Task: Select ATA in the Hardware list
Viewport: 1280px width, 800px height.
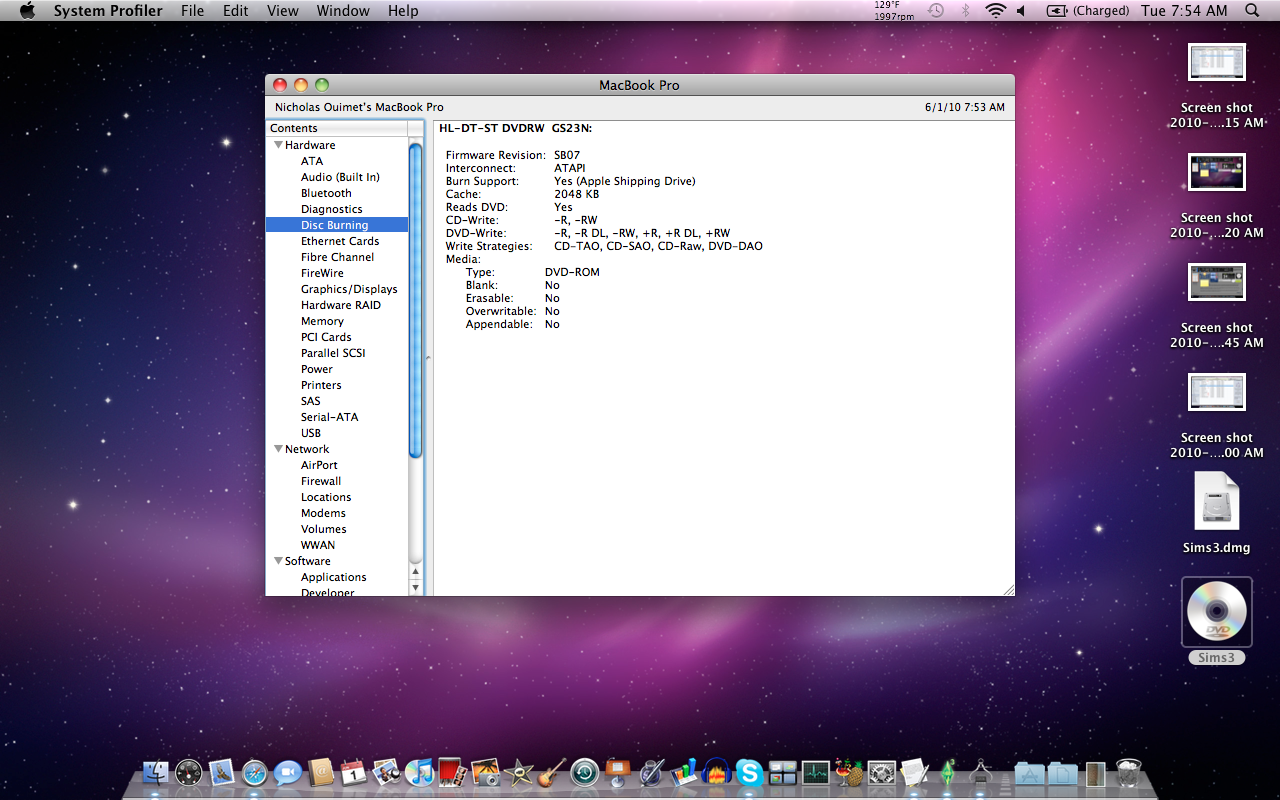Action: tap(312, 161)
